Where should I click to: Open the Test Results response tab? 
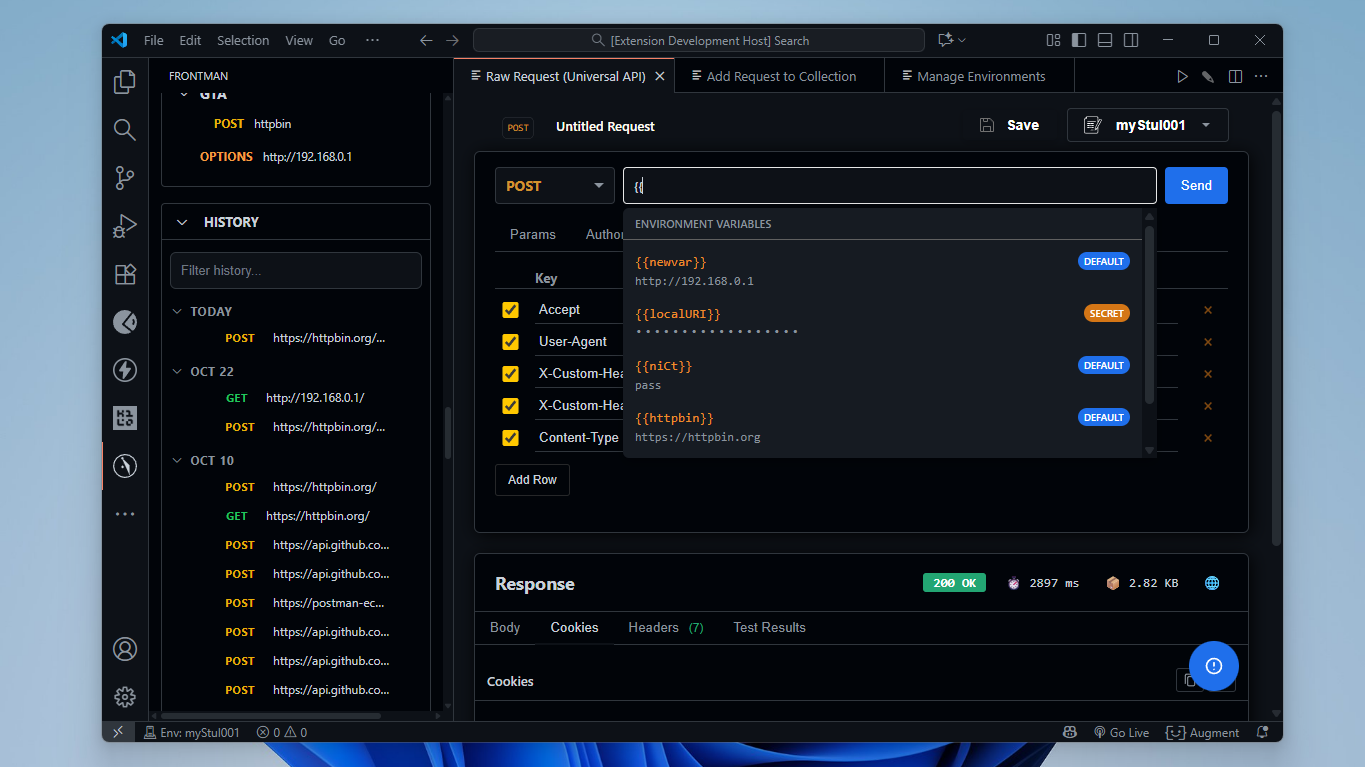(769, 627)
